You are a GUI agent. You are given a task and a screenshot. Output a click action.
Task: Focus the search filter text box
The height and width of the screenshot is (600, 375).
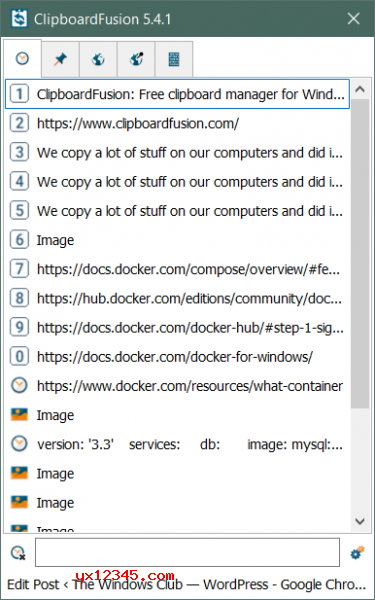(187, 552)
